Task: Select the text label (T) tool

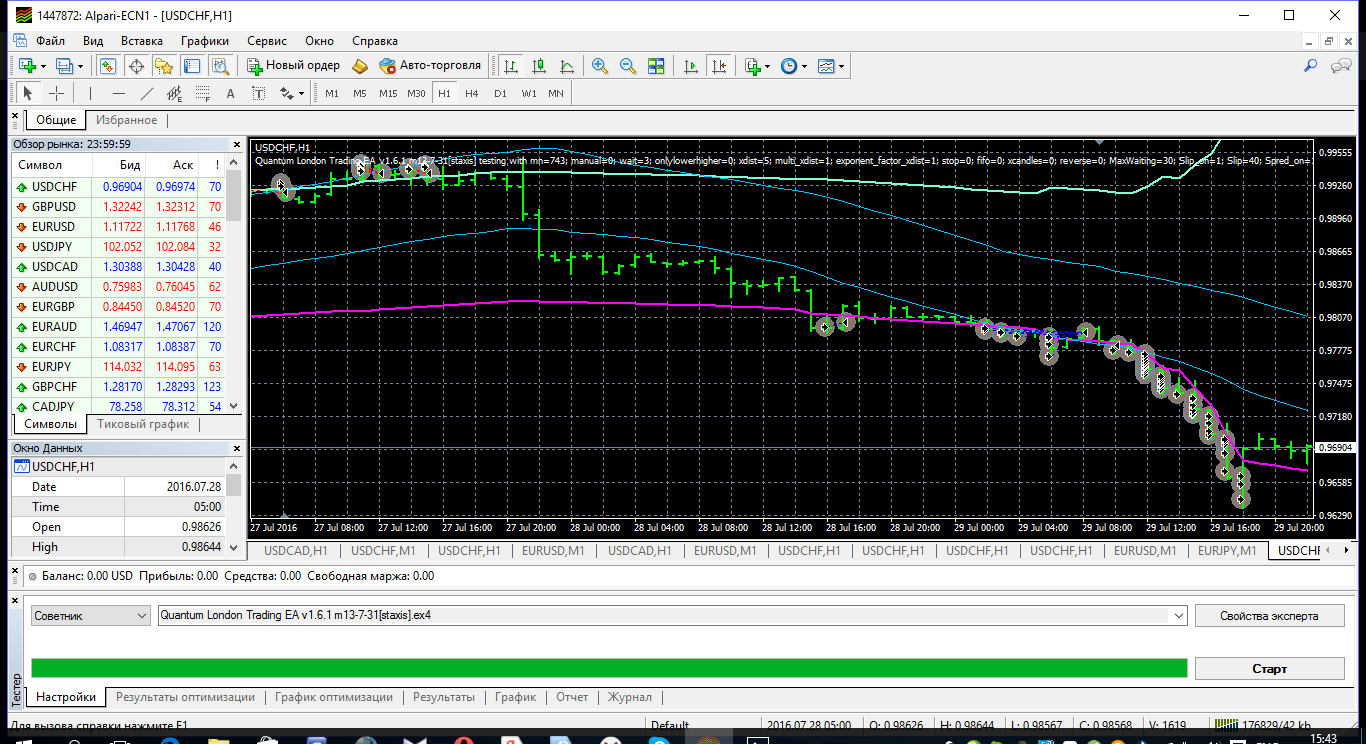Action: (258, 93)
